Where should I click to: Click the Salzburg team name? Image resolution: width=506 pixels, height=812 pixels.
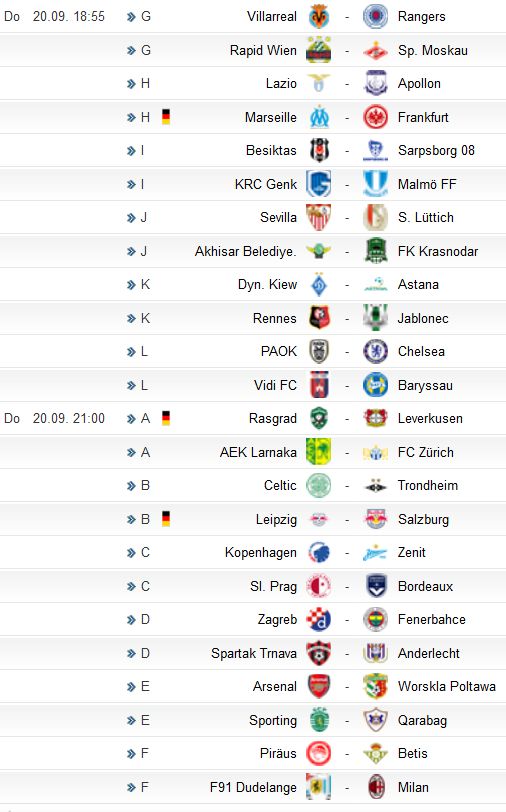(423, 519)
